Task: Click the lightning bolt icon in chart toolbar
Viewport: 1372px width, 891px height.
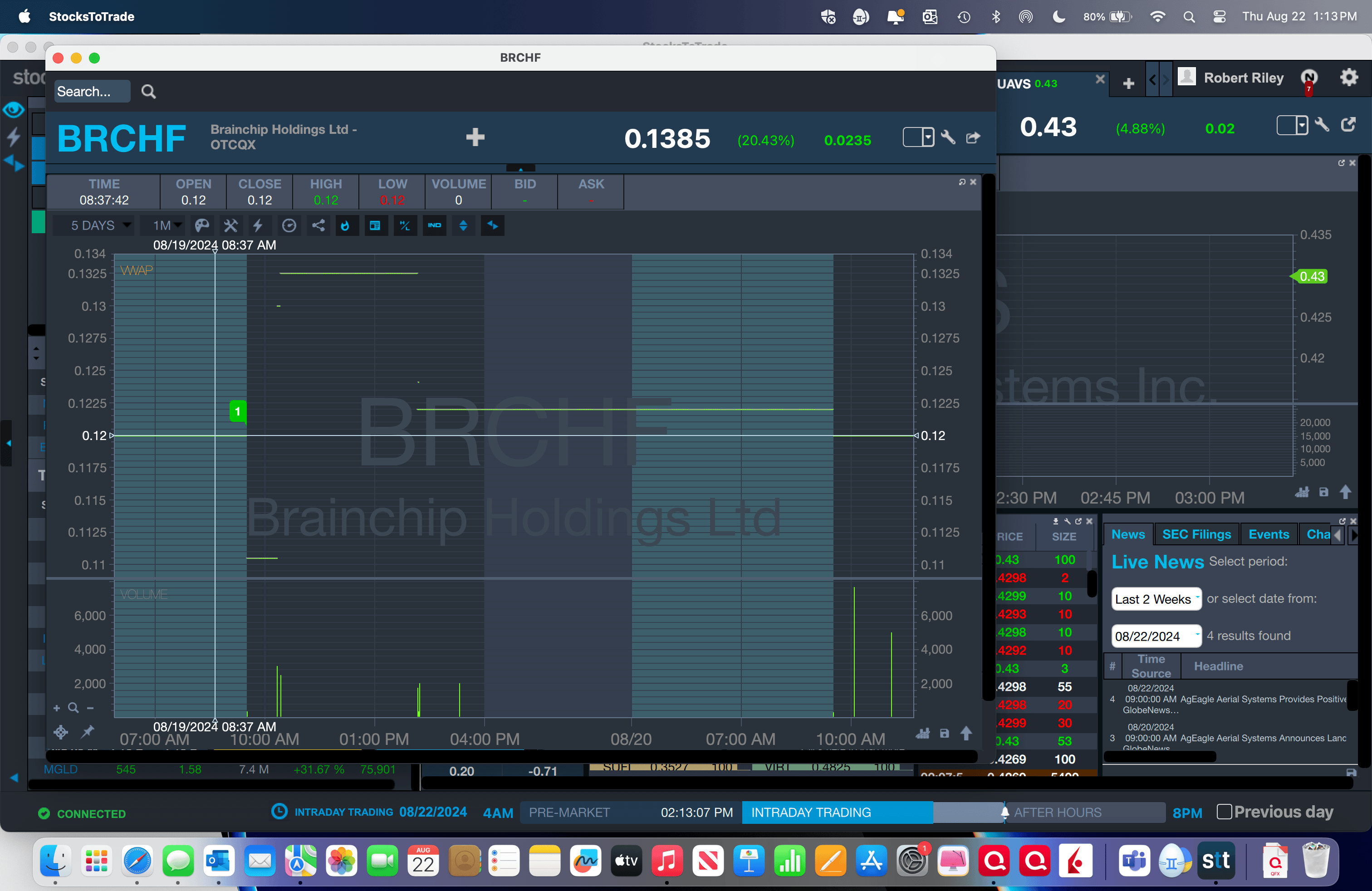Action: coord(258,225)
